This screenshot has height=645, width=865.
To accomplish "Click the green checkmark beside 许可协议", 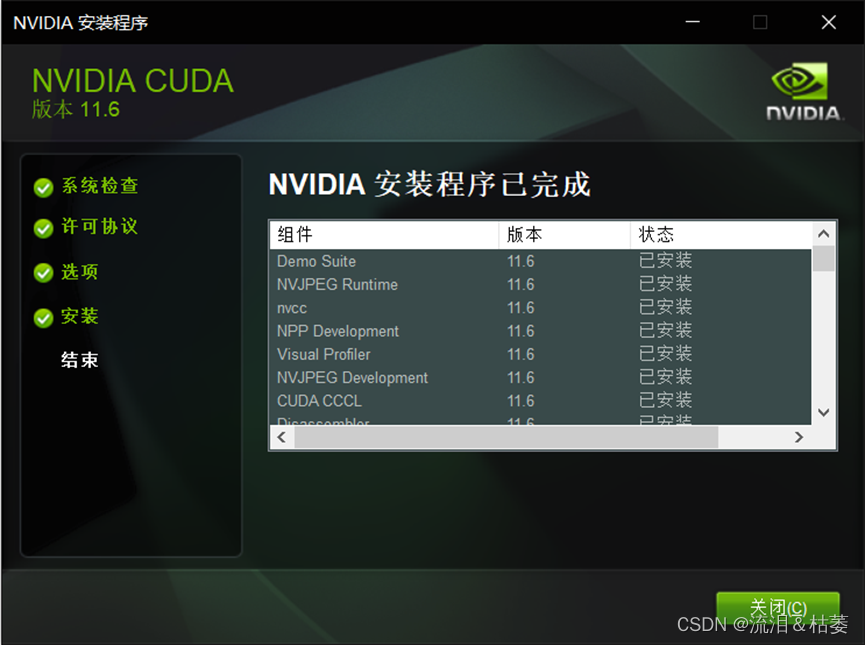I will tap(43, 228).
